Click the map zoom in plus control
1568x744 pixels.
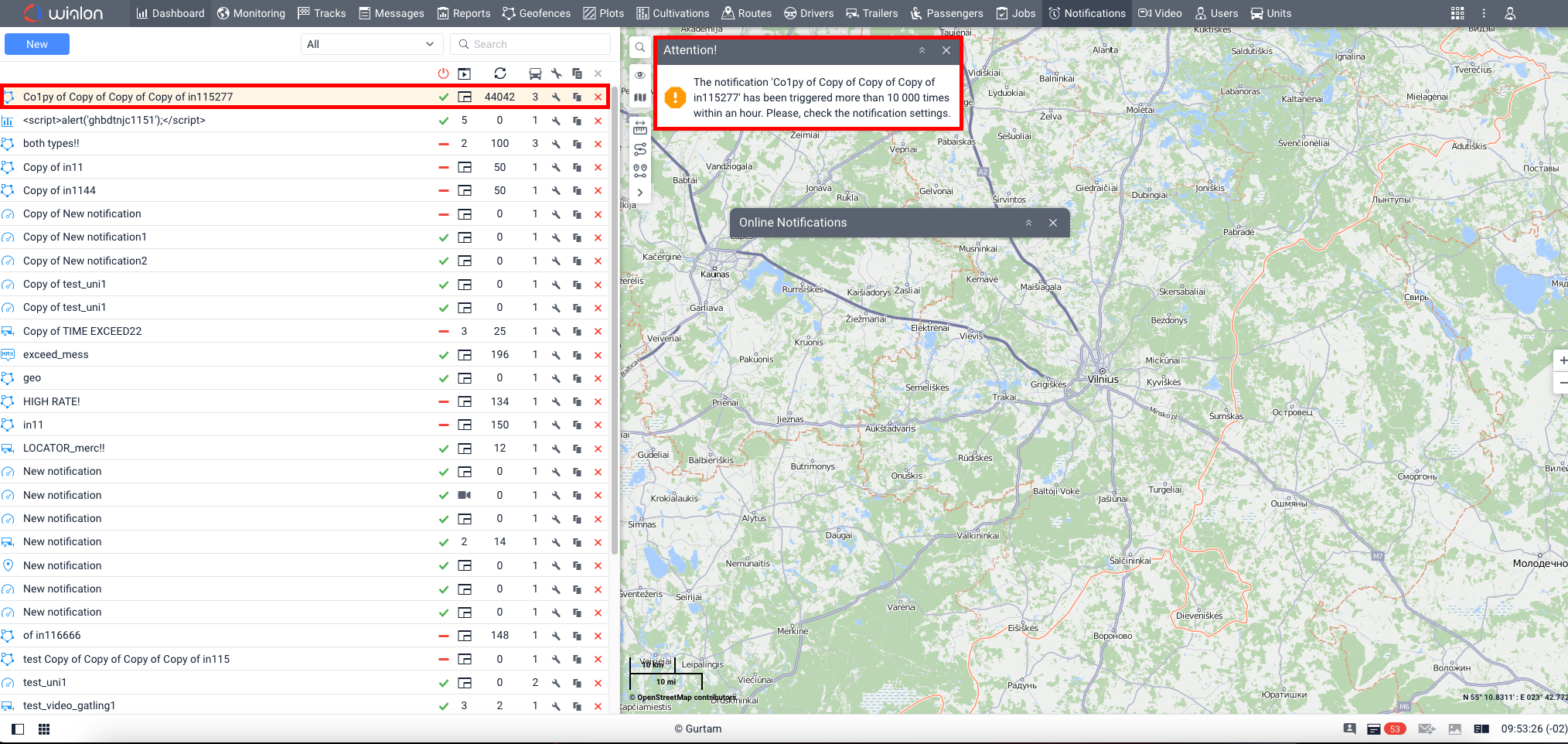point(1562,360)
